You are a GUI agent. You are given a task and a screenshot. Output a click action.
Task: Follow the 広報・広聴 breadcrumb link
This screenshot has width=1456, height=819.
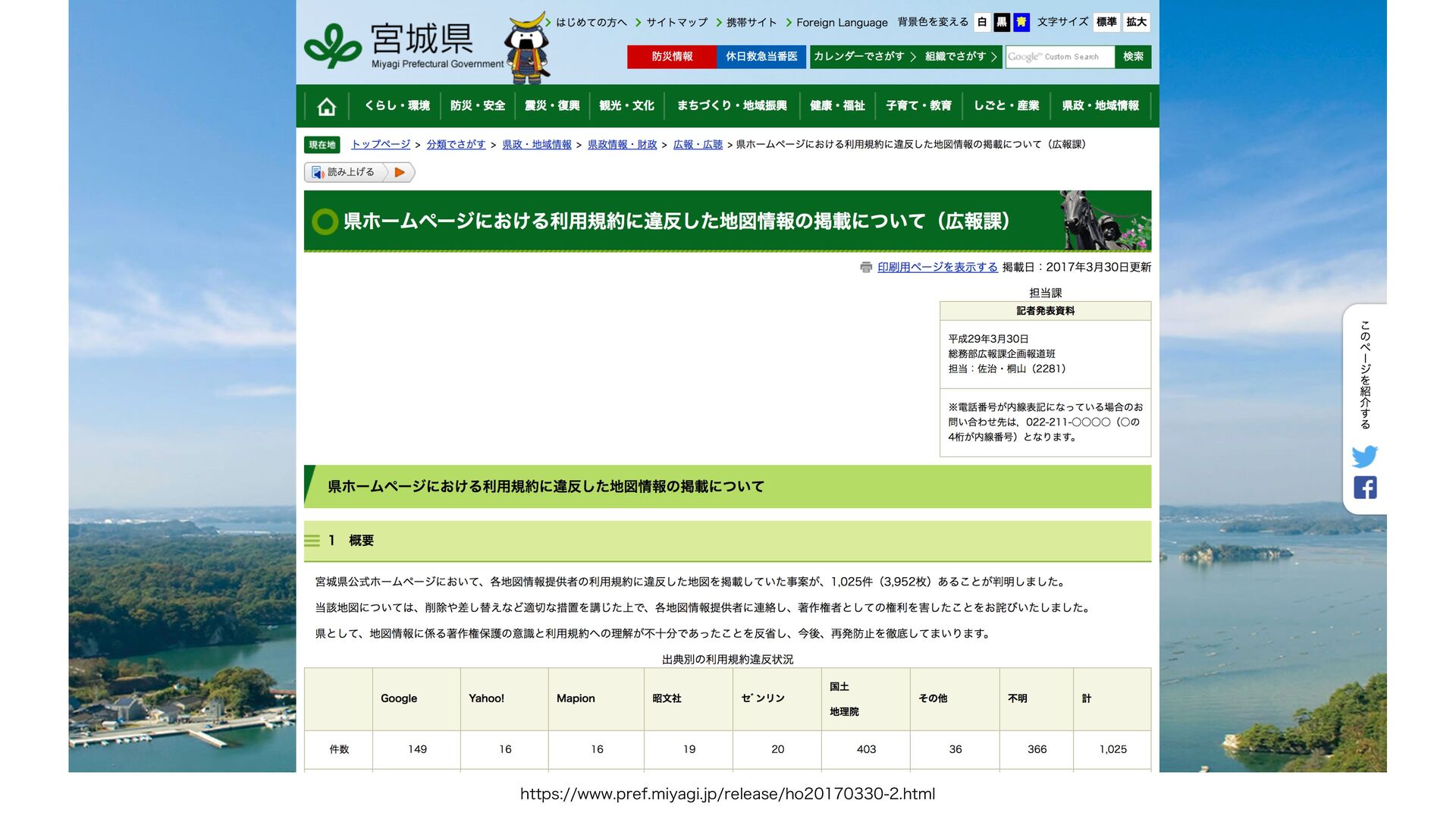pos(698,145)
